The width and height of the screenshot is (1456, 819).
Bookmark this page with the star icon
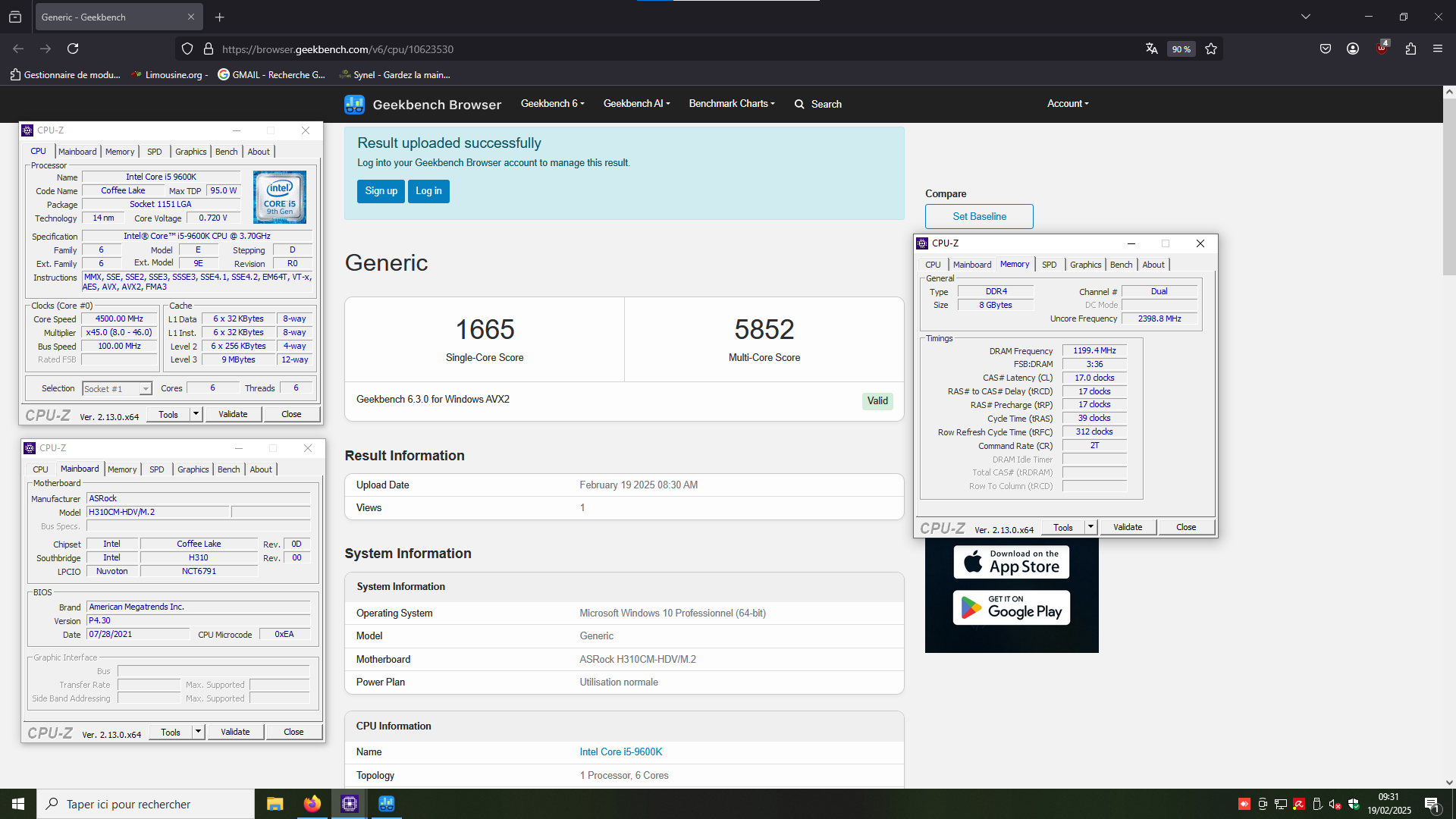click(1211, 49)
